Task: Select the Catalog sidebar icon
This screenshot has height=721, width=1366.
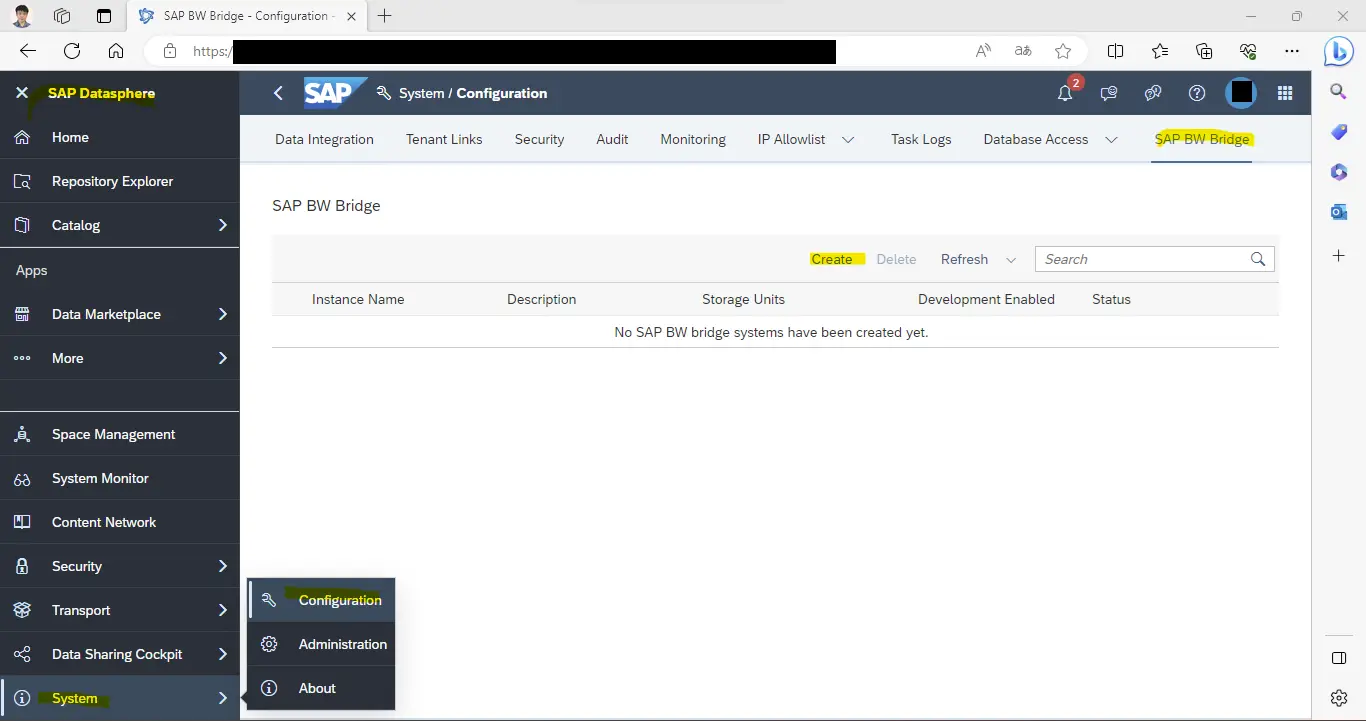Action: 22,225
